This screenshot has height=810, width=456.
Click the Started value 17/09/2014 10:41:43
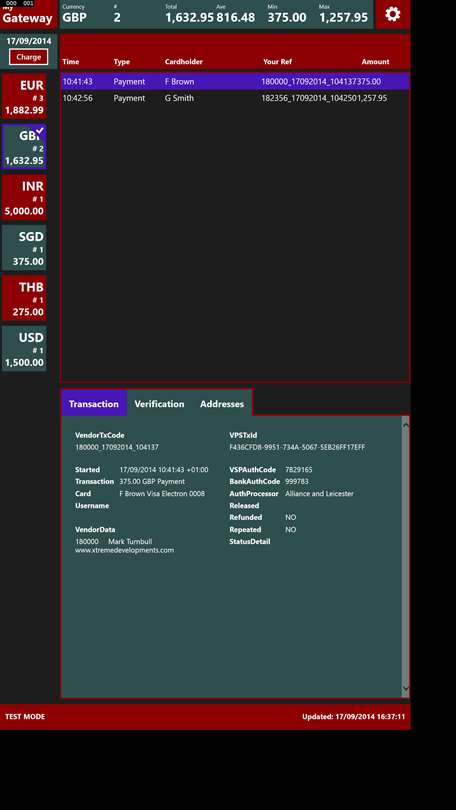(164, 470)
